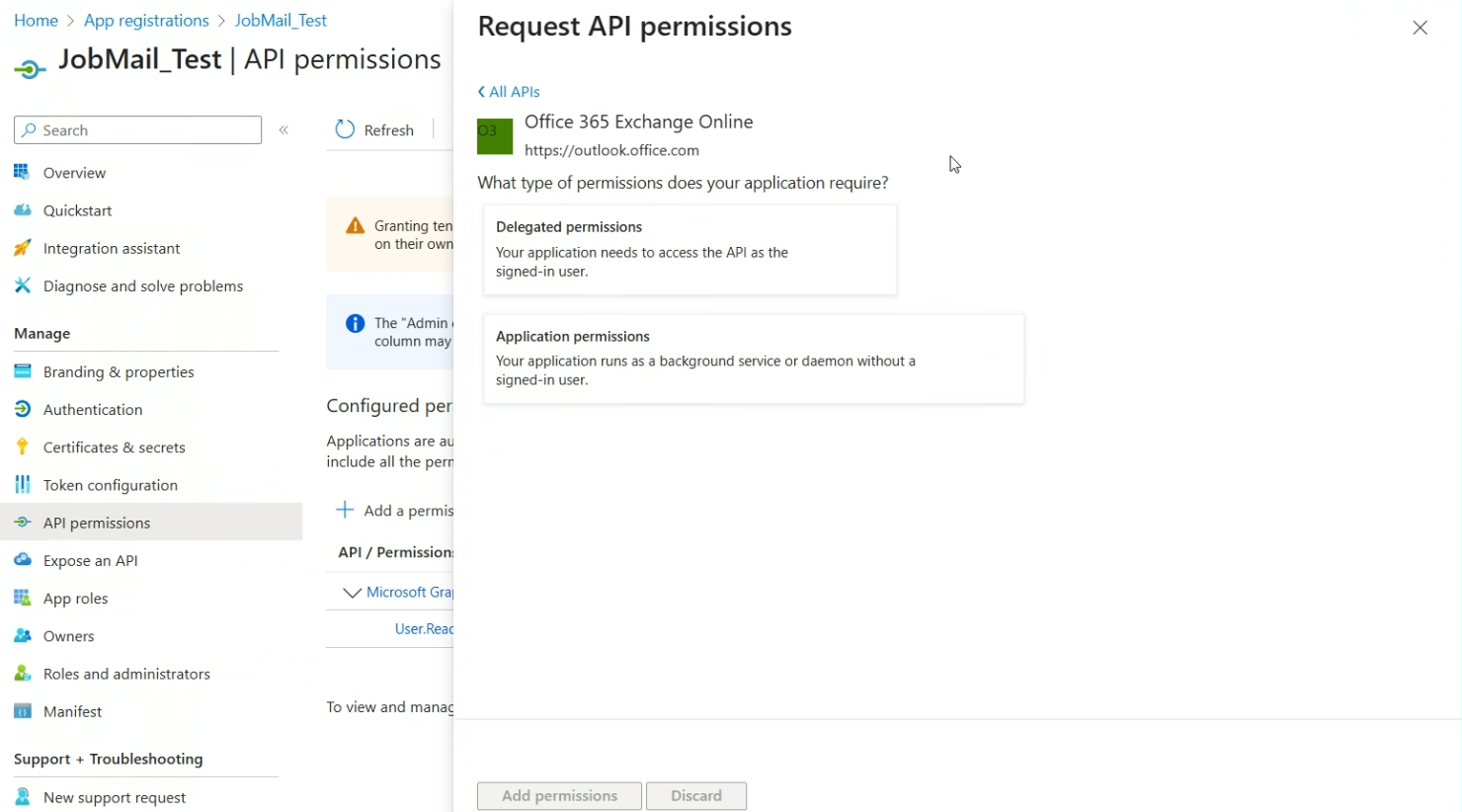Click the API / Permissions column header
The image size is (1462, 812).
click(x=395, y=552)
